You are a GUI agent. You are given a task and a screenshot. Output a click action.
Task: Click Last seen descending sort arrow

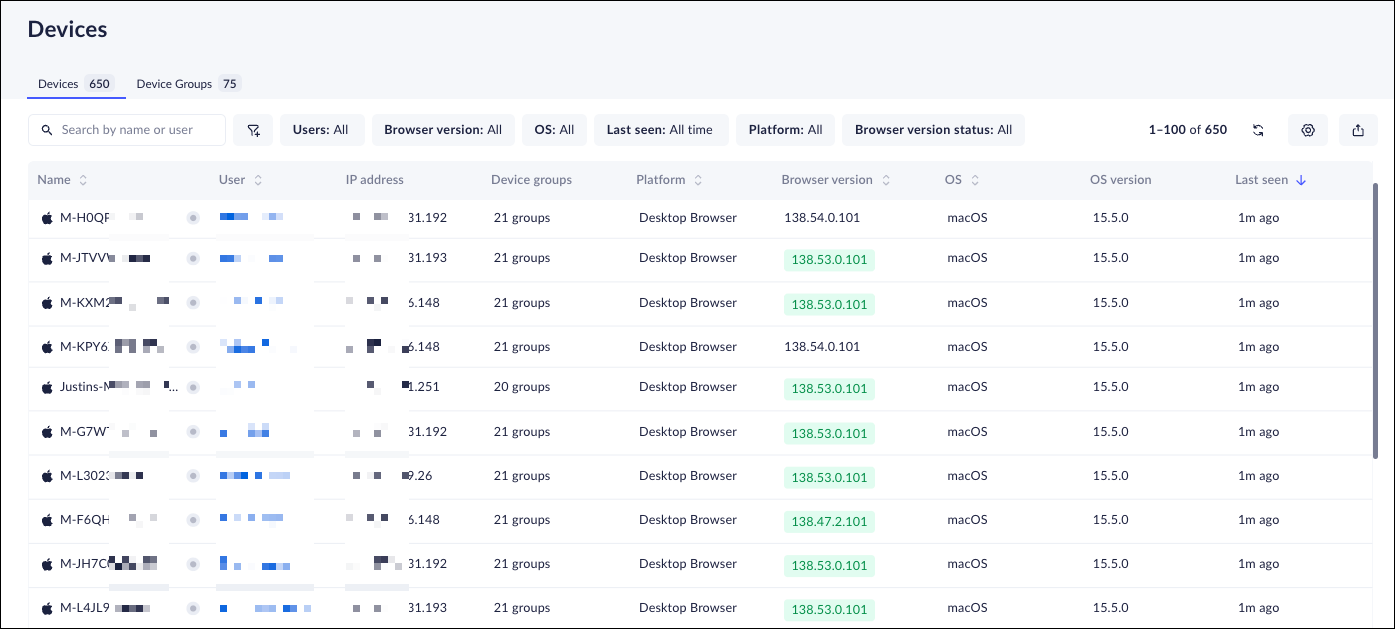coord(1301,180)
